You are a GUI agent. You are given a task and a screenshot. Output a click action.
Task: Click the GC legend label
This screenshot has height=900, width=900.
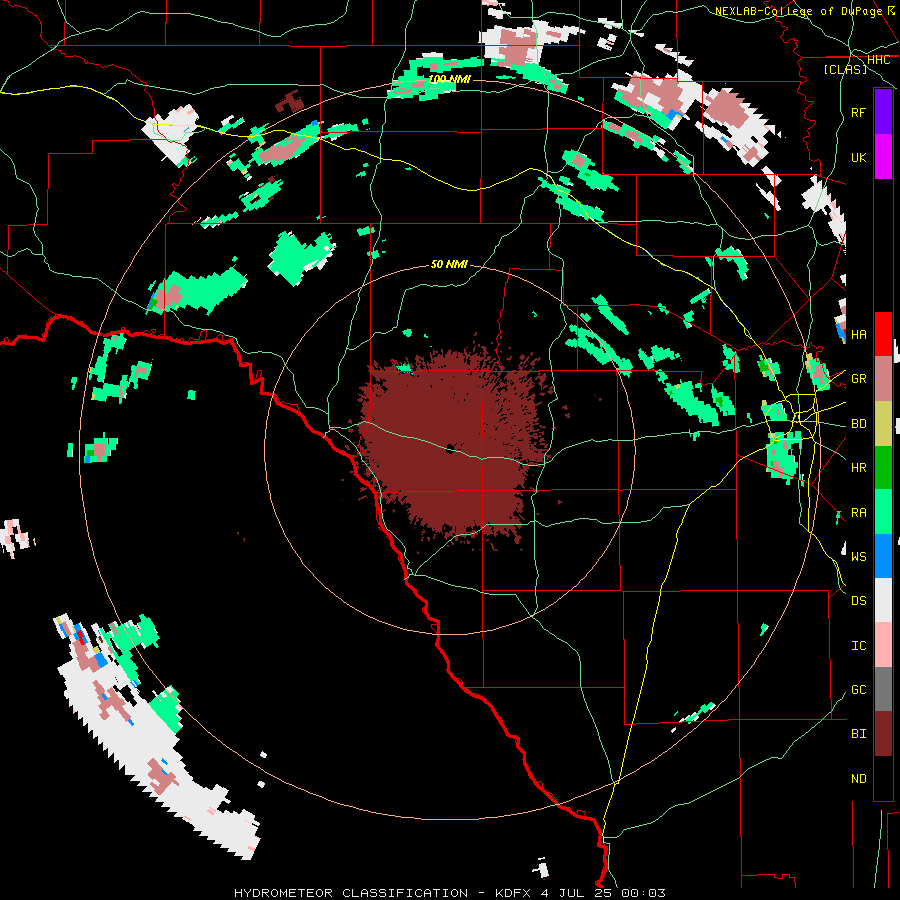(859, 689)
